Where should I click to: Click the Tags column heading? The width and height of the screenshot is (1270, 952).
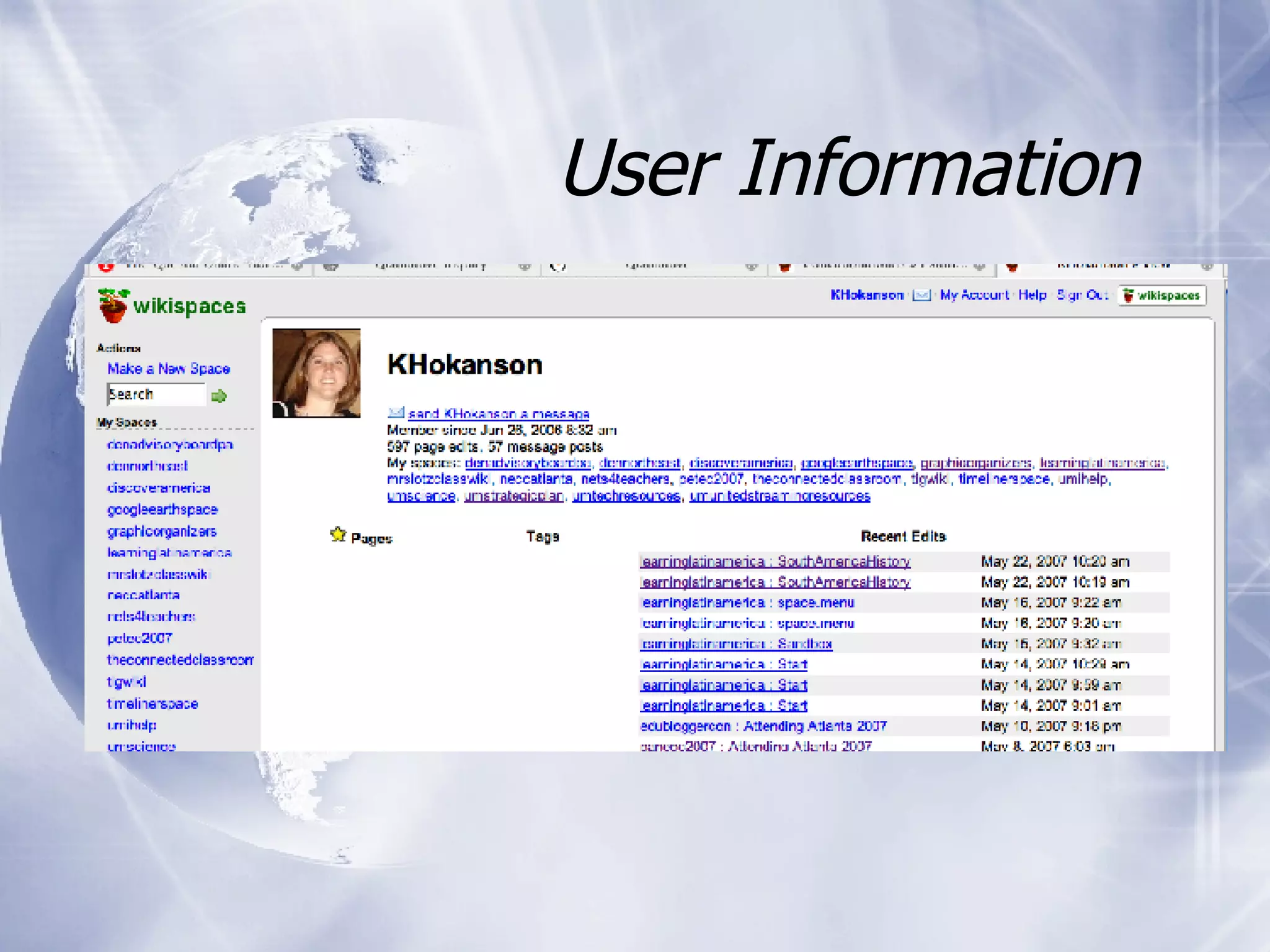[543, 536]
